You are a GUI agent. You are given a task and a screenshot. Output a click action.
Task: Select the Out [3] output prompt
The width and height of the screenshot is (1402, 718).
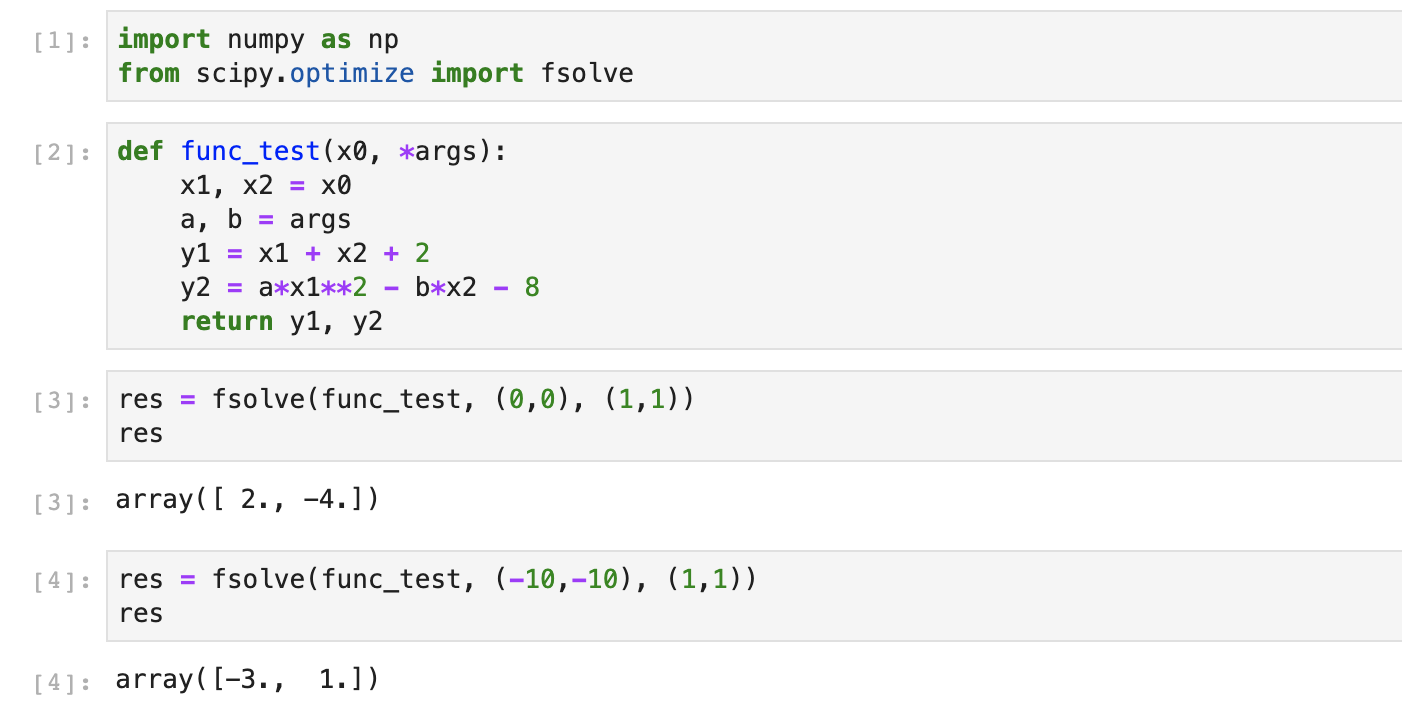(x=62, y=502)
